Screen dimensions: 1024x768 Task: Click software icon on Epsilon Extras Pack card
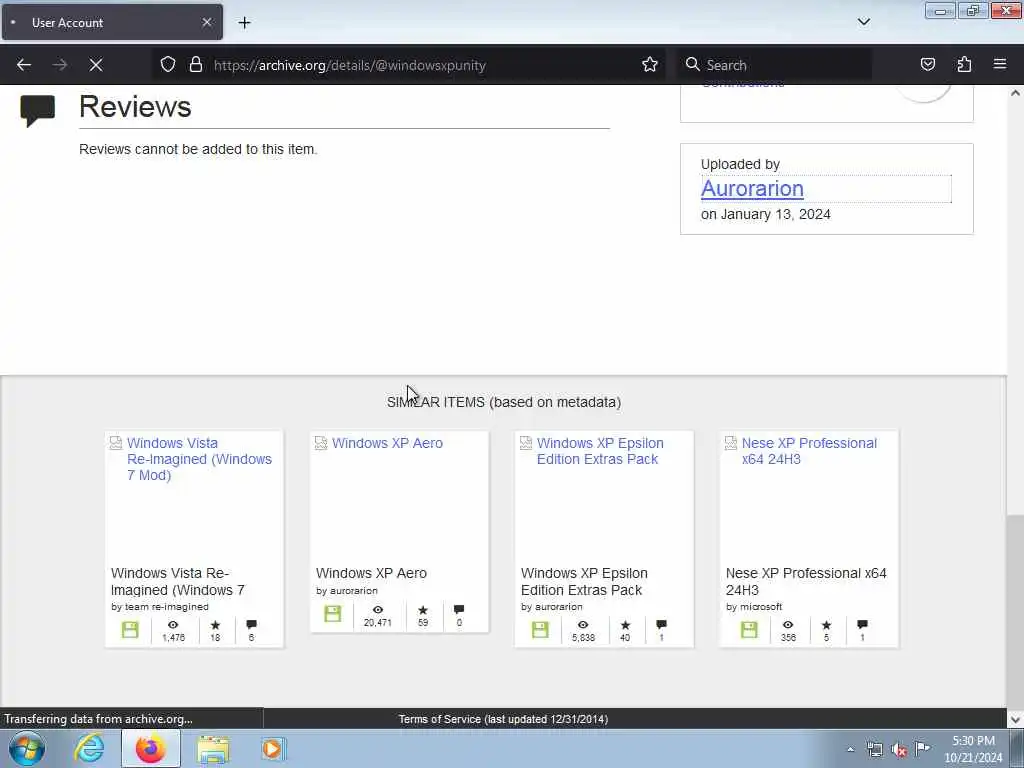(540, 630)
